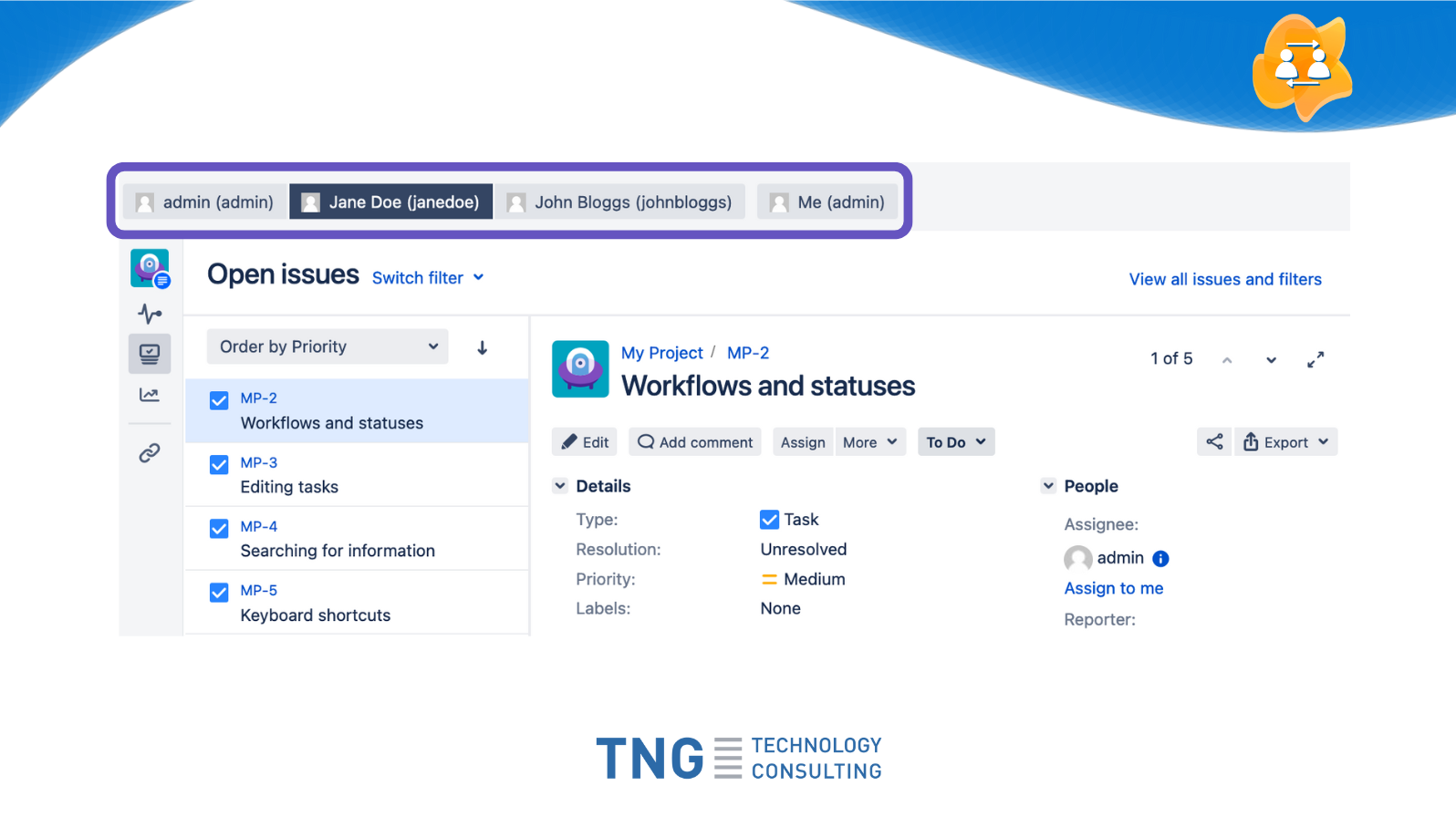
Task: Open the Export dropdown menu
Action: coord(1286,442)
